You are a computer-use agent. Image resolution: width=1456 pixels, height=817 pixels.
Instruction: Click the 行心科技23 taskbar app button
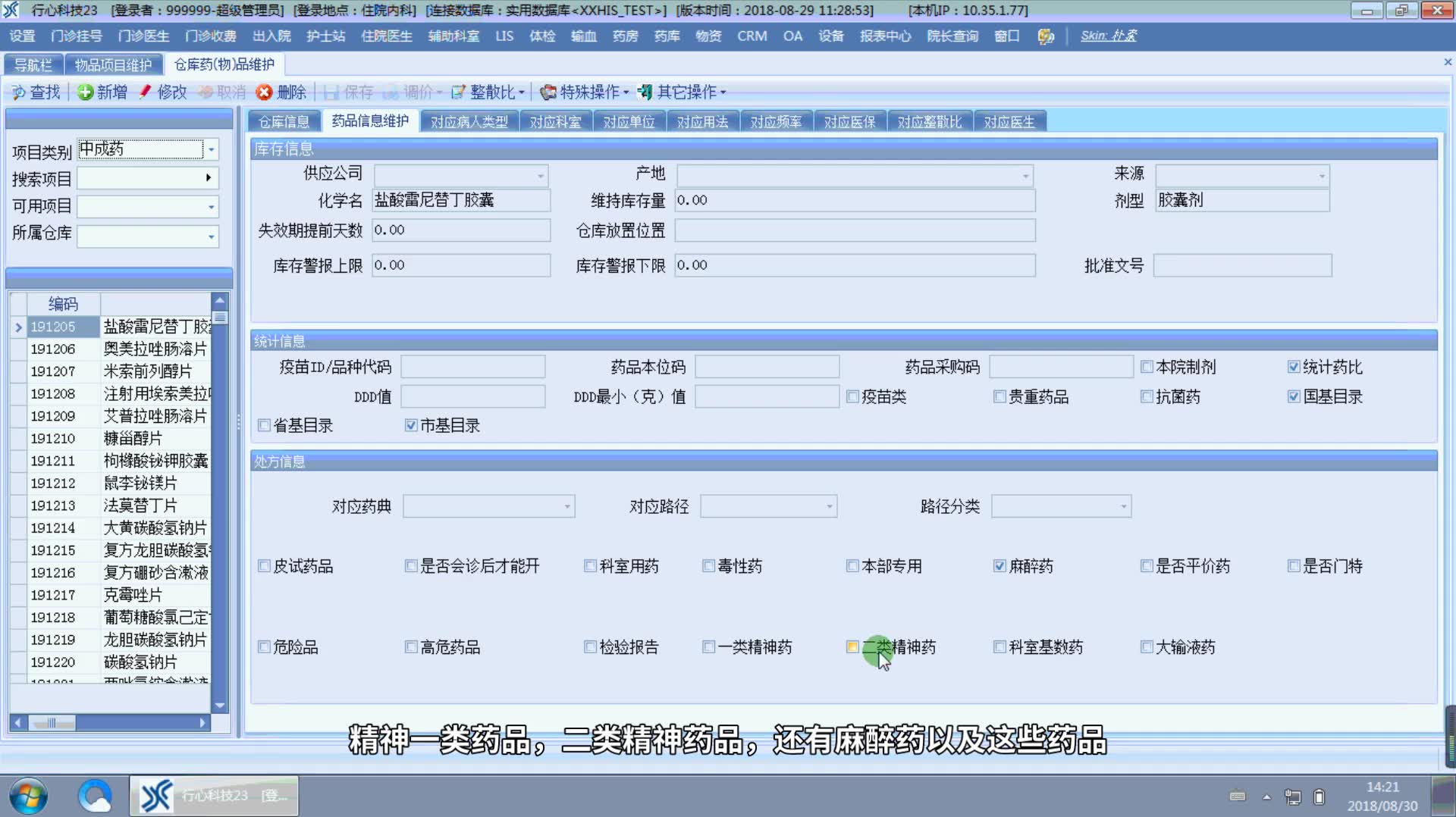click(x=214, y=796)
